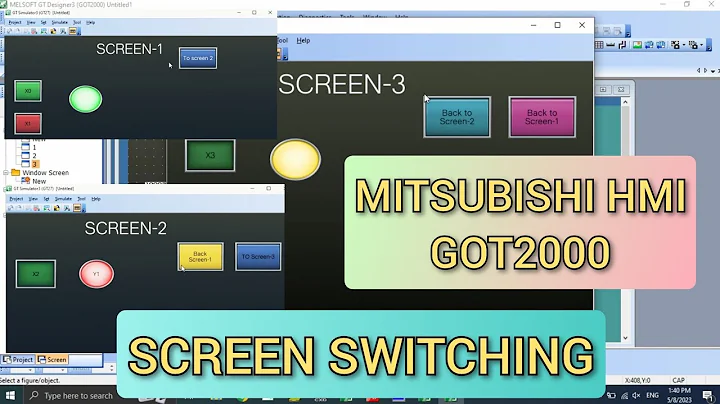Click yellow-highlighted toolbar icon in SCREEN-1 simulator
The image size is (720, 404).
pyautogui.click(x=73, y=31)
